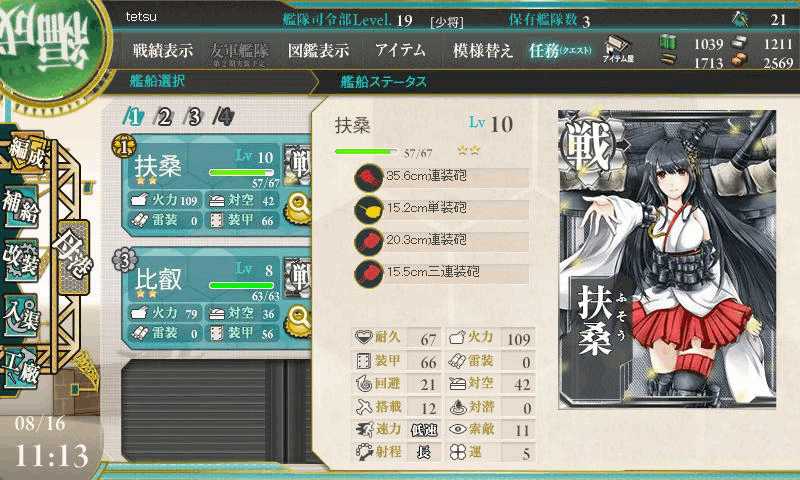800x480 pixels.
Task: Select the 15.2cm単装砲 equipment slot
Action: (442, 209)
